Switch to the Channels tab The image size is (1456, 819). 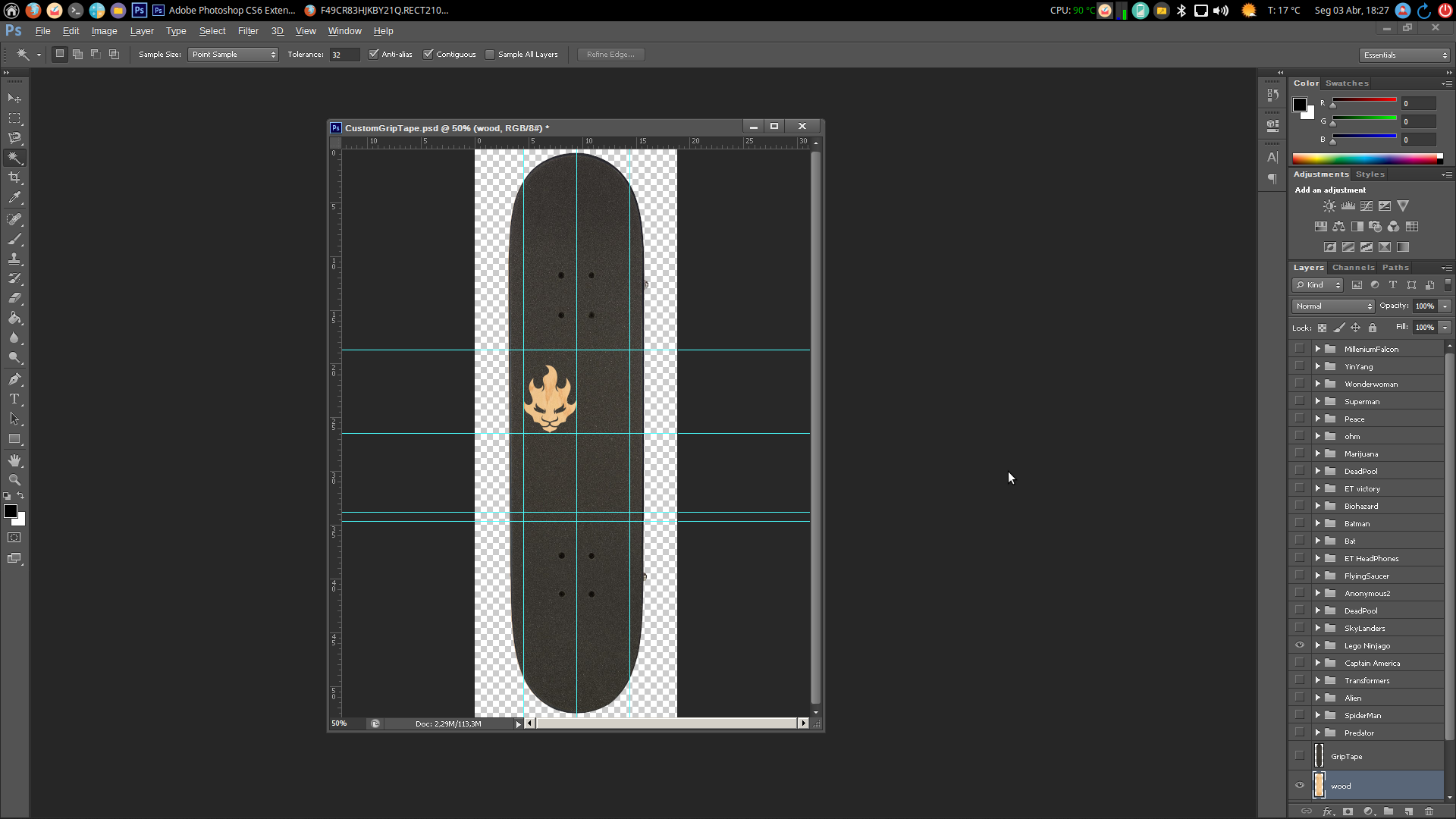click(1353, 268)
